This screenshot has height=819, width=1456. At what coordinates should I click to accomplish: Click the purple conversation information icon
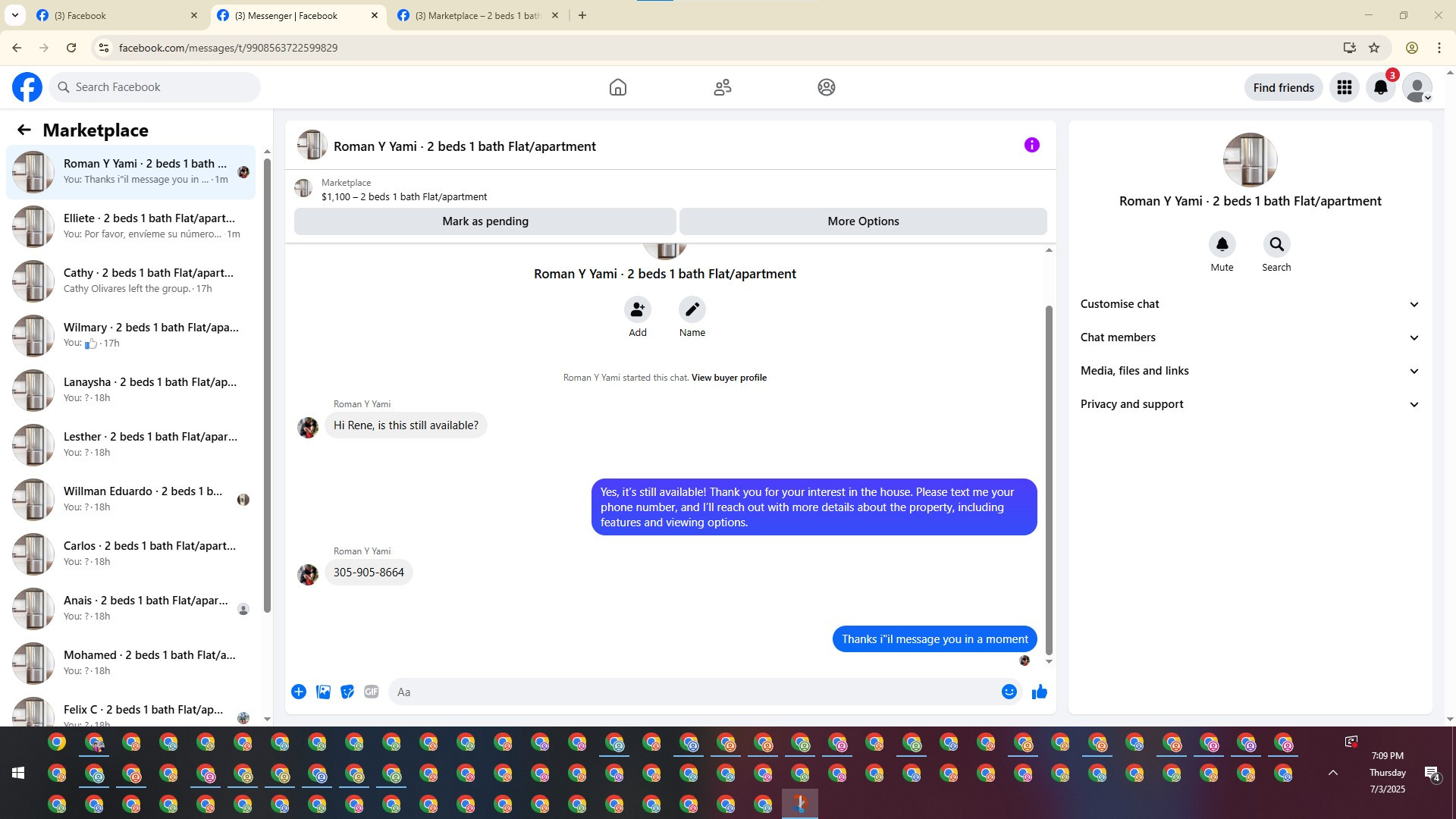1031,145
